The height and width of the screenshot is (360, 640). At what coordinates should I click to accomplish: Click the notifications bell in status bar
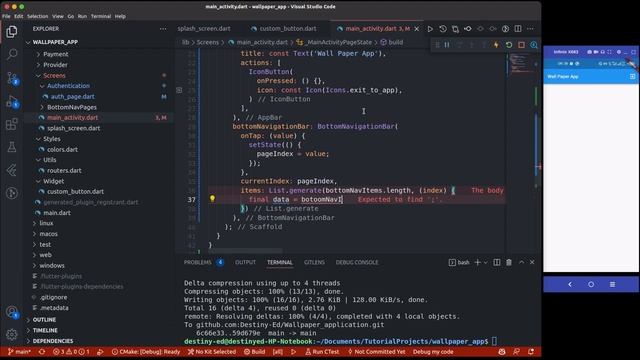531,351
